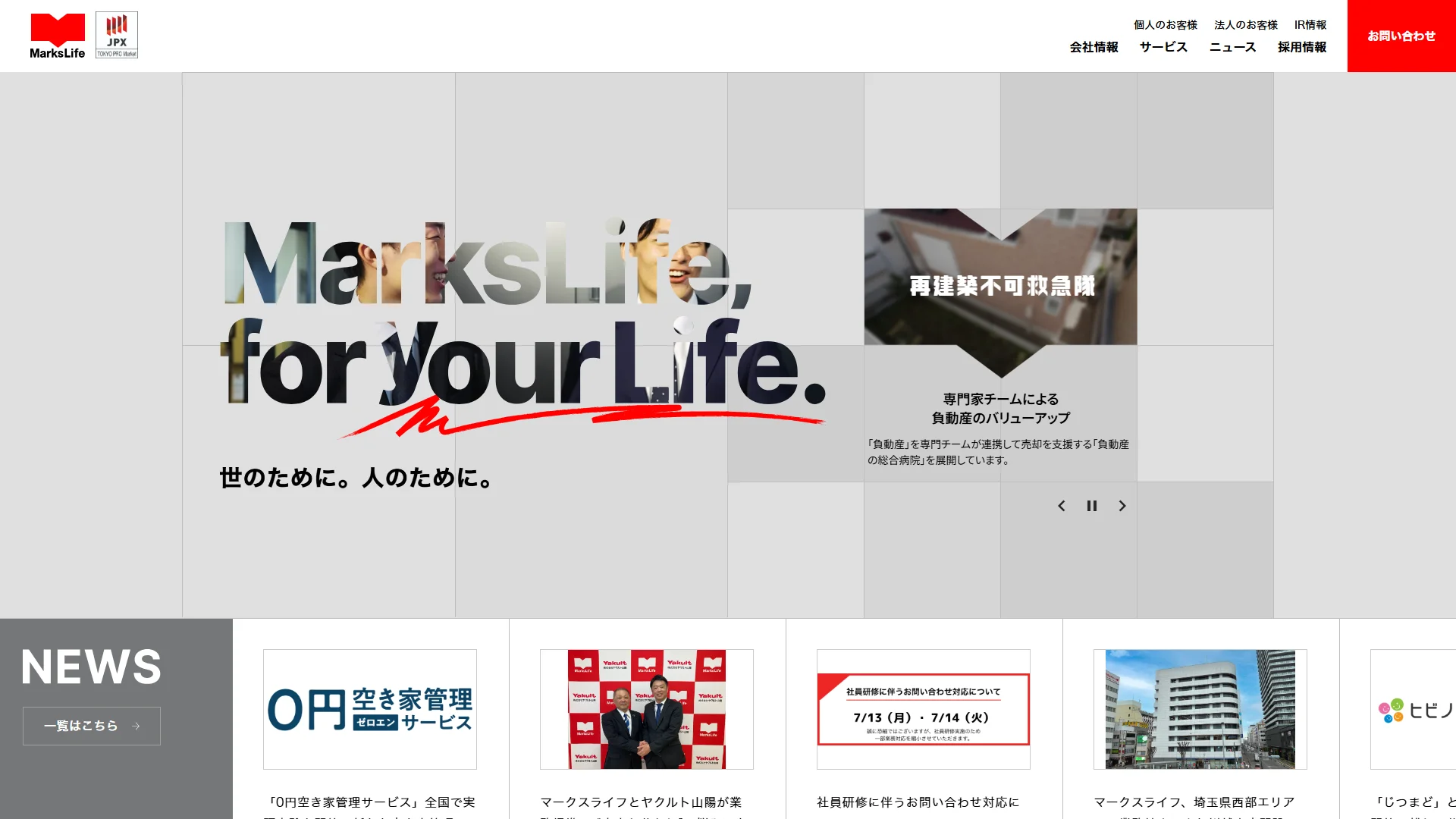1456x819 pixels.
Task: Open Yakult handshake news thumbnail
Action: [x=647, y=709]
